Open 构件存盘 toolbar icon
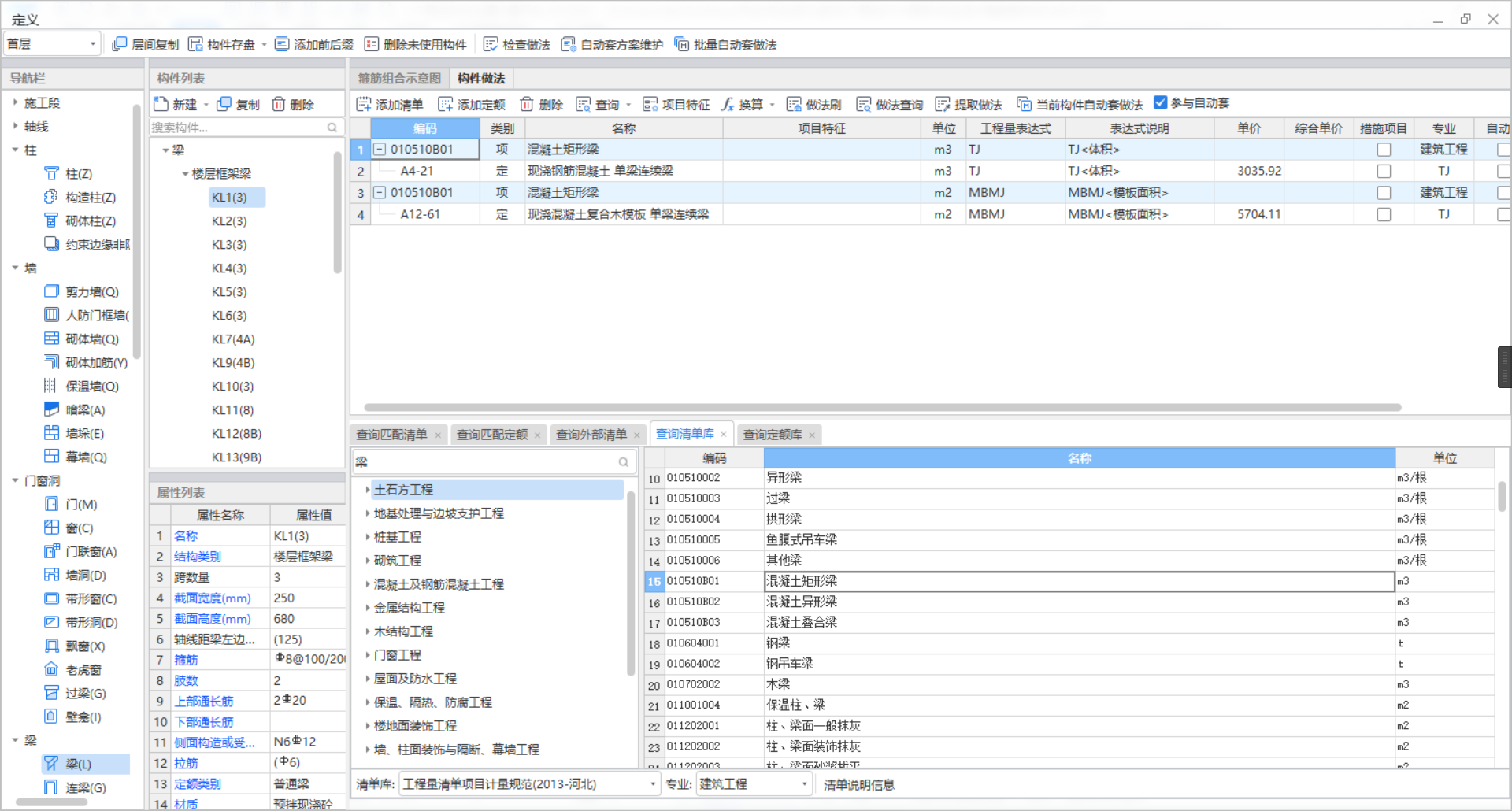1512x811 pixels. pyautogui.click(x=195, y=44)
